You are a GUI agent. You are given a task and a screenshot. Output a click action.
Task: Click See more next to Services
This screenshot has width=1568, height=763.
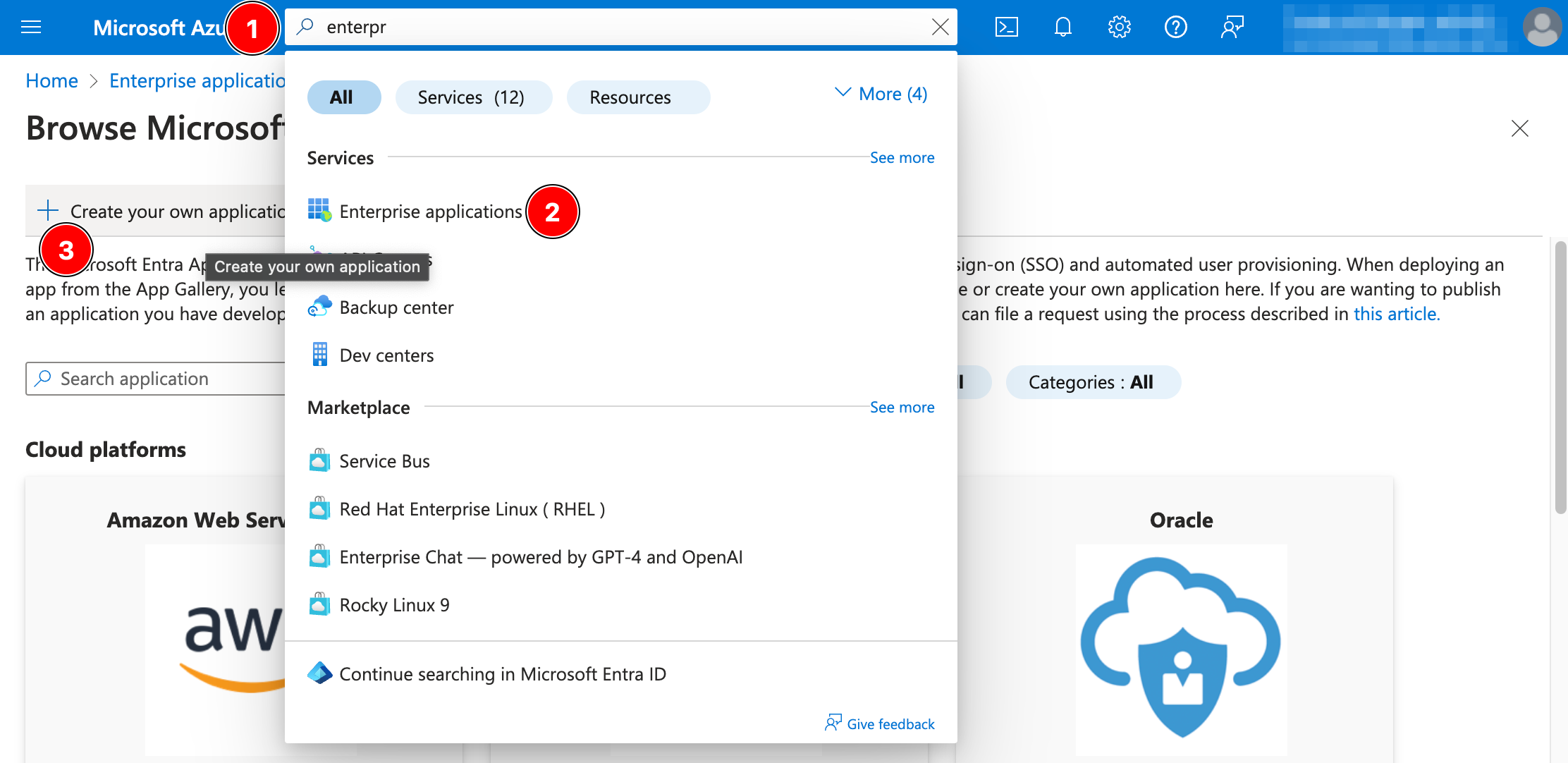tap(902, 157)
